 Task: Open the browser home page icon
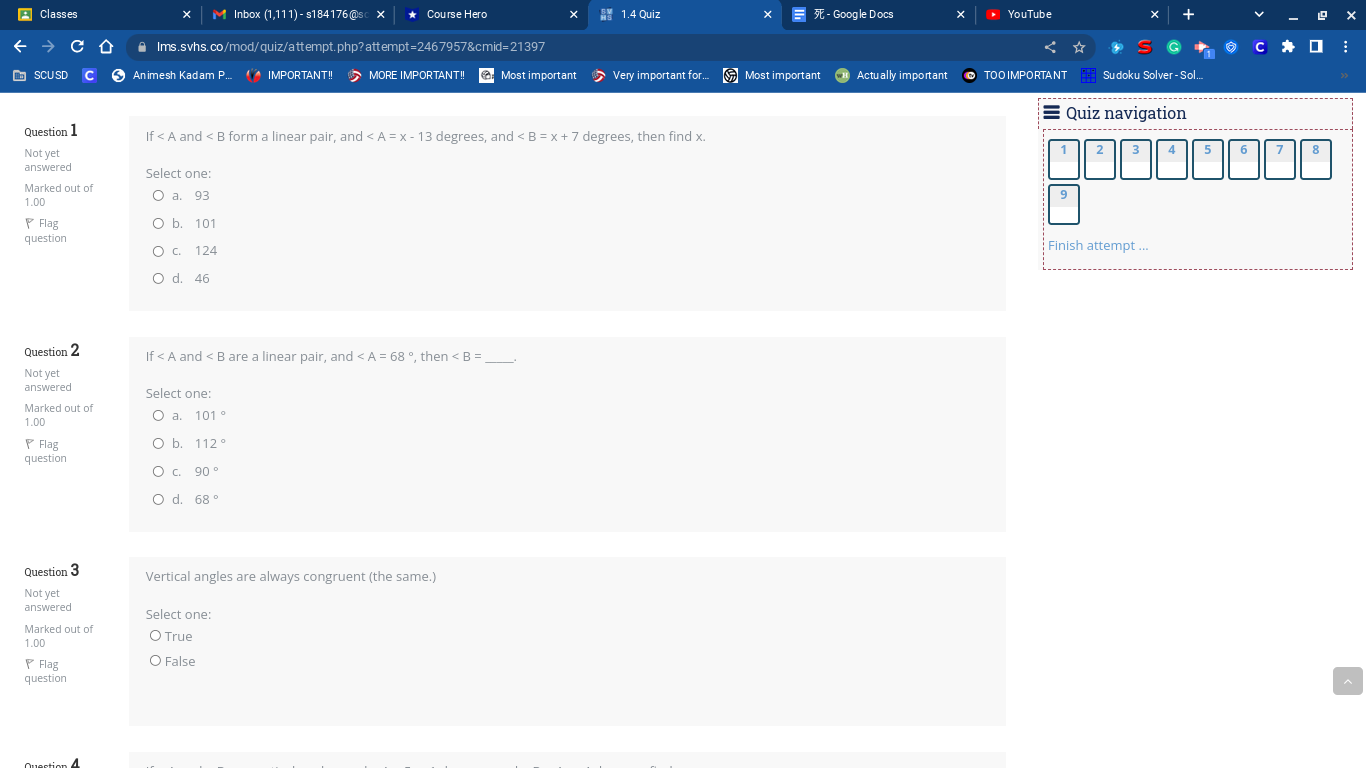106,47
